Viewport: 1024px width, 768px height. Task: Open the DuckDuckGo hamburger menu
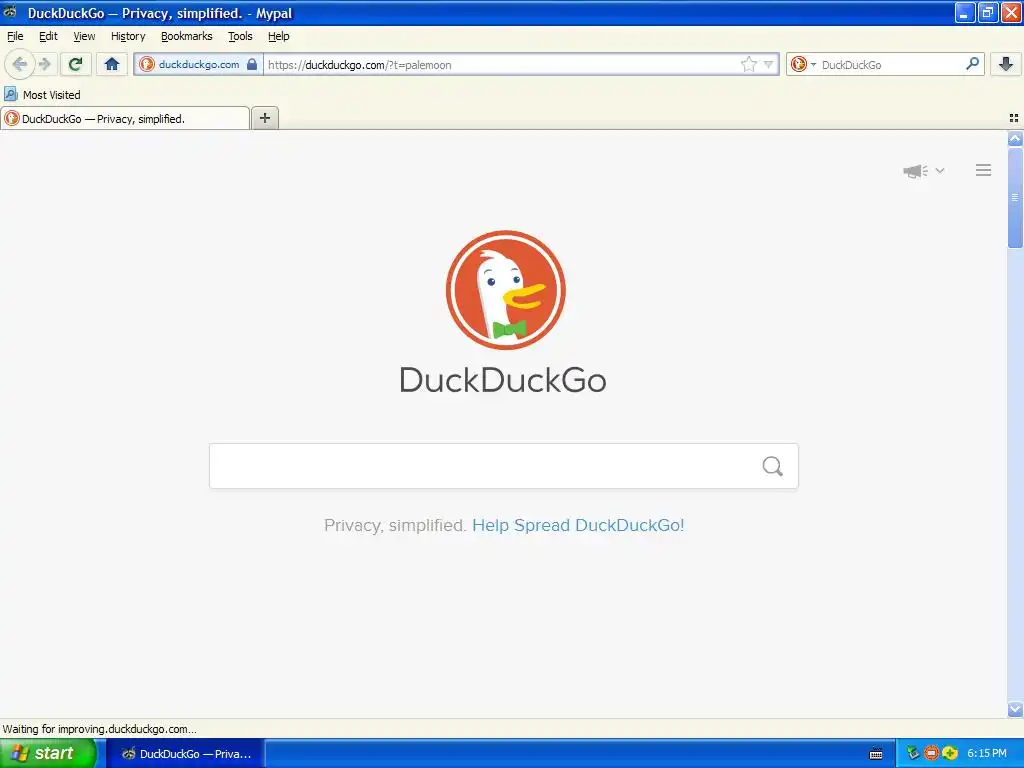click(984, 170)
